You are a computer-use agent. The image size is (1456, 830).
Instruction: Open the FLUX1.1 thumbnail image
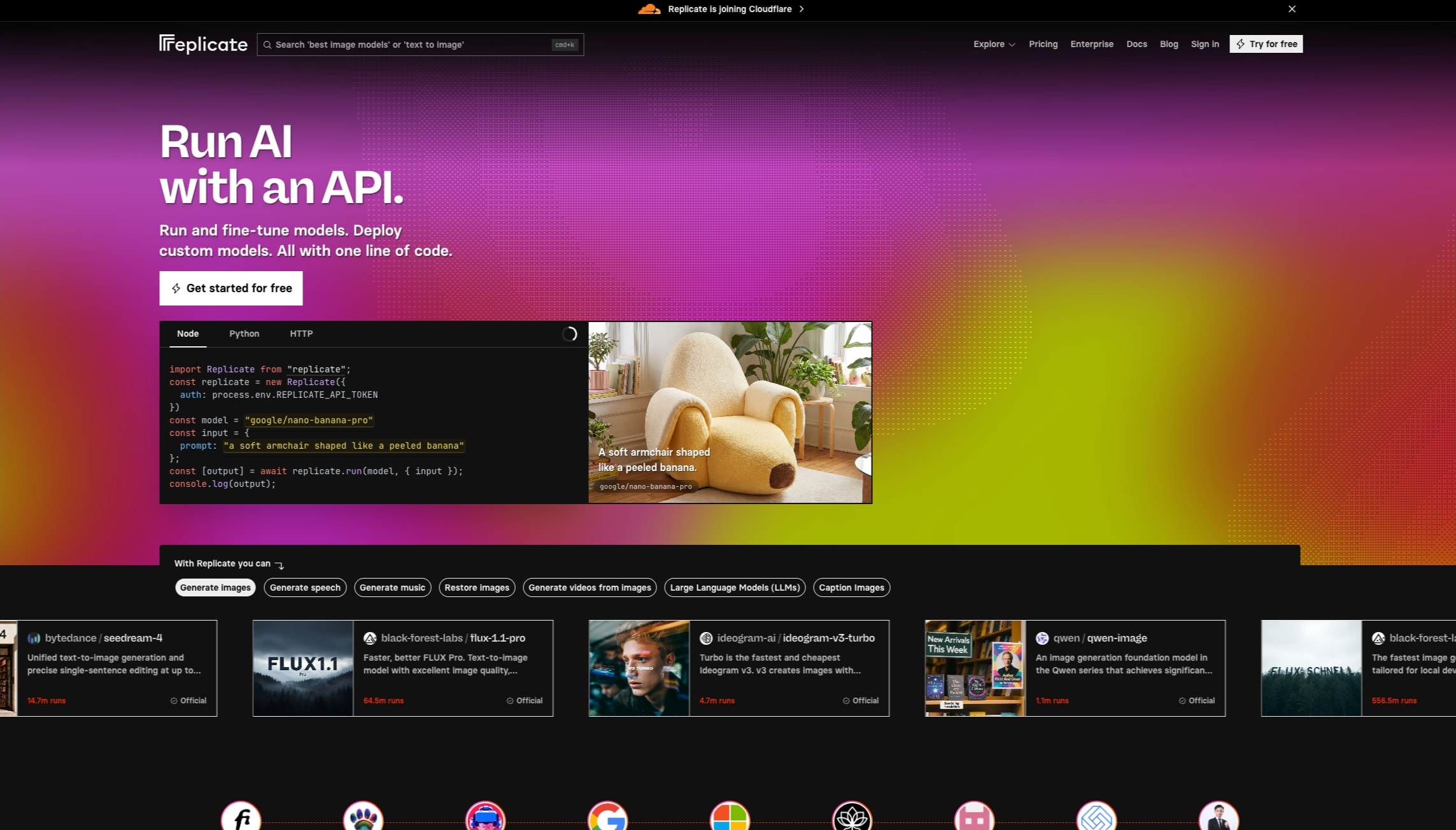(303, 668)
